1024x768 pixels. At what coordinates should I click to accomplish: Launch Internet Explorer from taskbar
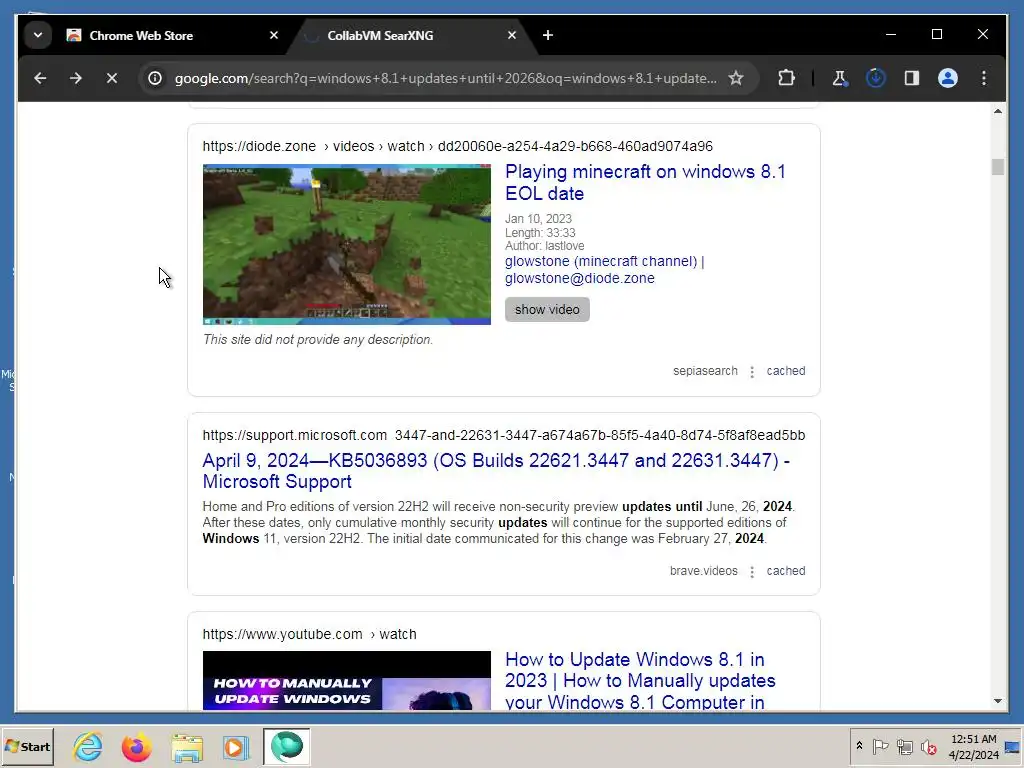click(x=88, y=746)
